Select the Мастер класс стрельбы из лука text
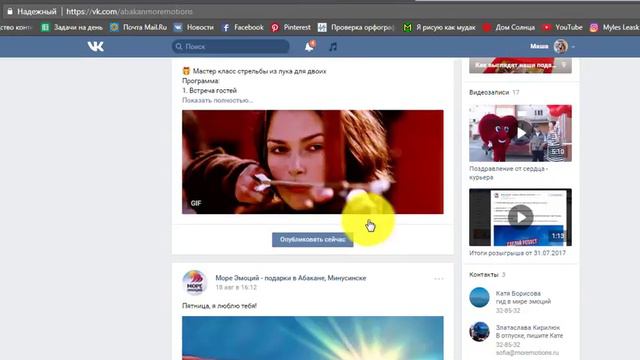640x360 pixels. pyautogui.click(x=259, y=71)
